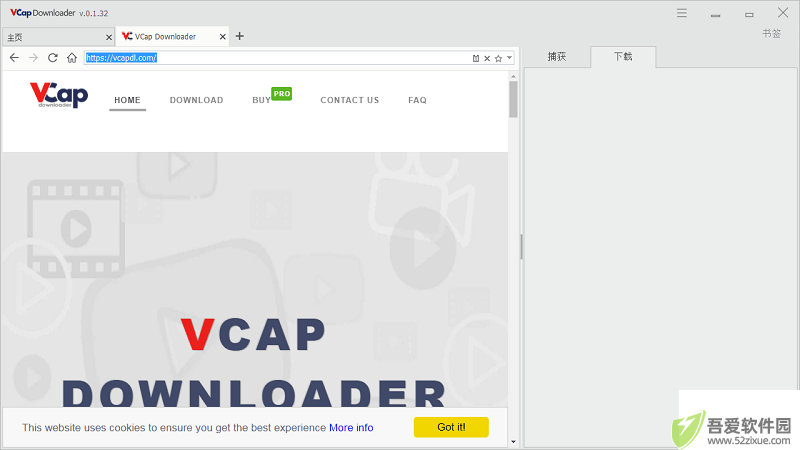Close the VCap Downloader window
The width and height of the screenshot is (800, 450).
coord(783,13)
